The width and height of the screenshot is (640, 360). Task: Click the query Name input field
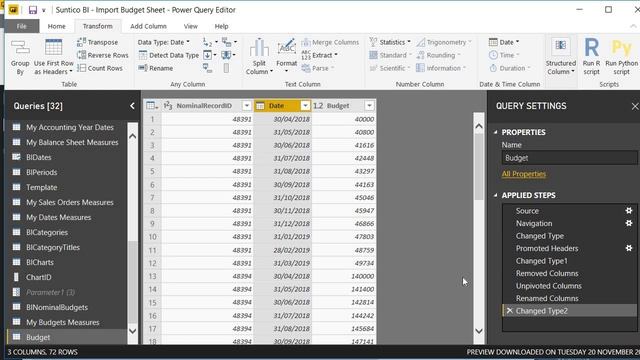(569, 158)
